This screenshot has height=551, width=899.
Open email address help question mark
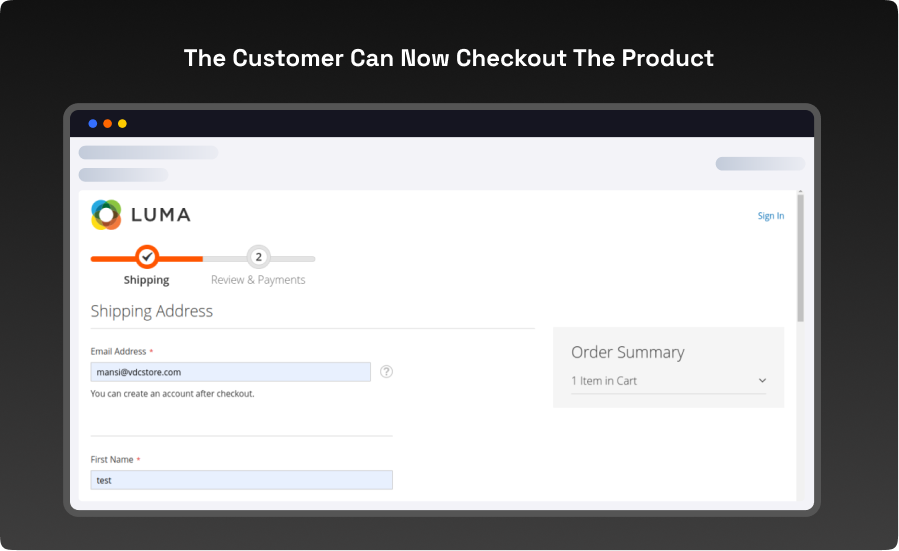click(x=386, y=371)
